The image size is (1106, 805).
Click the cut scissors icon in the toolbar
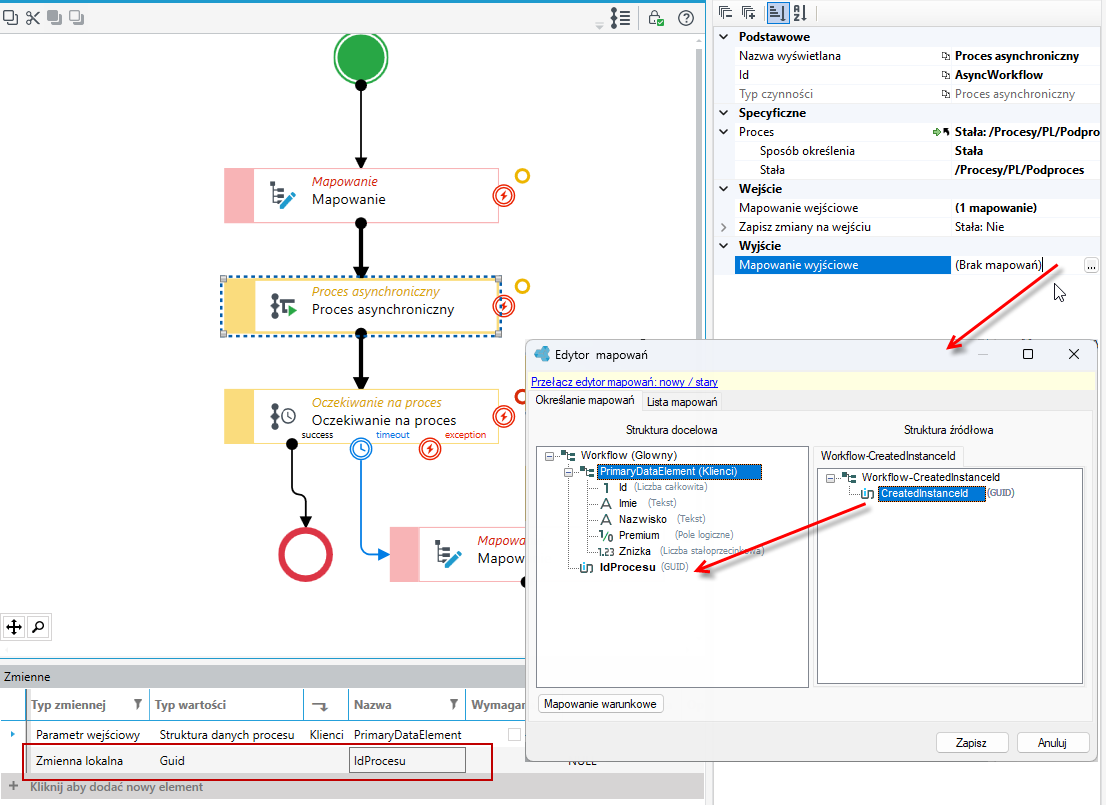click(x=32, y=18)
